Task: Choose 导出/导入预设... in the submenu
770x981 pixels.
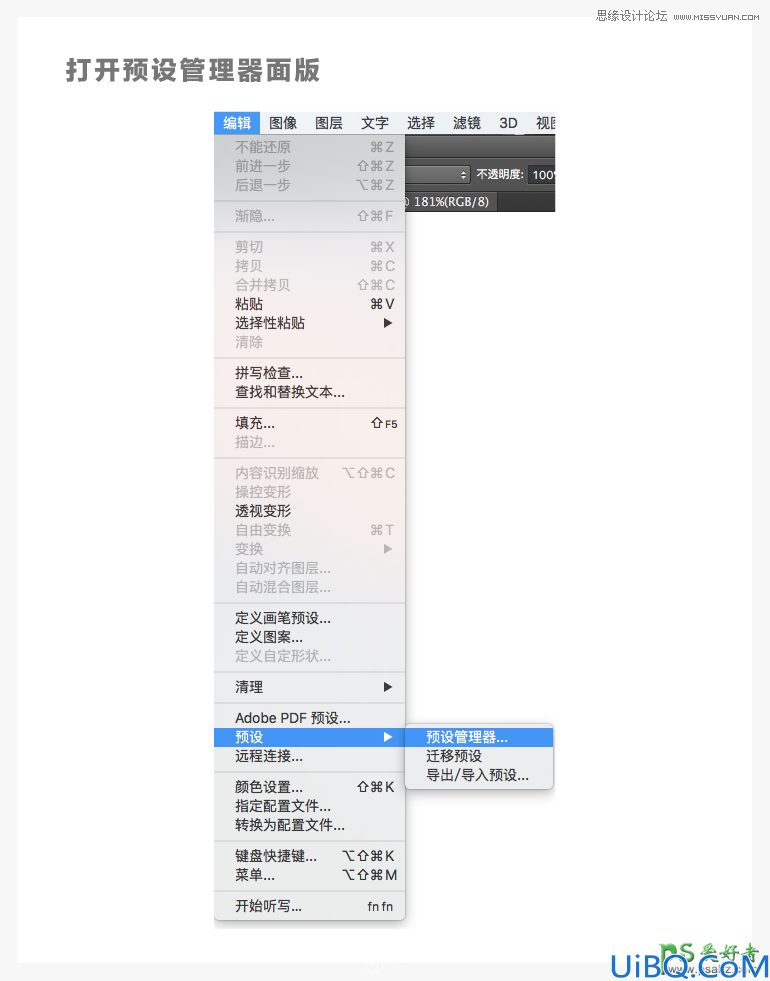Action: tap(479, 775)
